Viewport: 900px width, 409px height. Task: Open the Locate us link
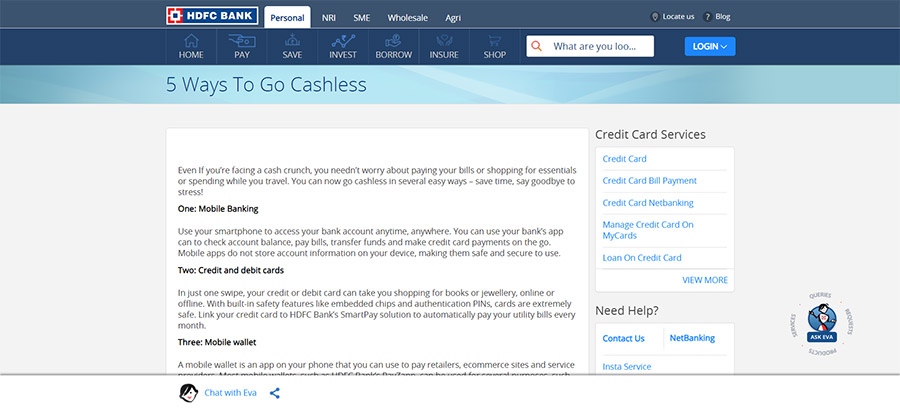tap(678, 17)
